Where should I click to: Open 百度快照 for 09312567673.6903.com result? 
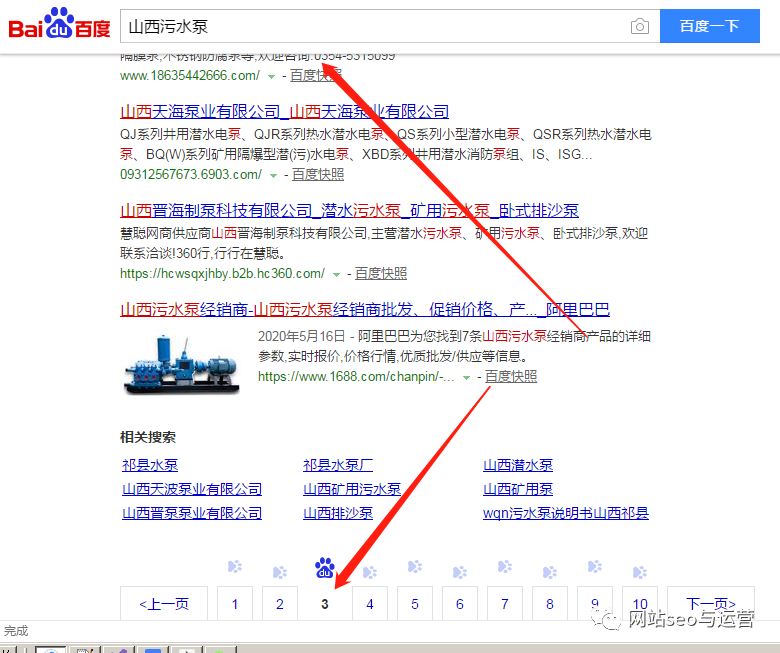pos(318,175)
